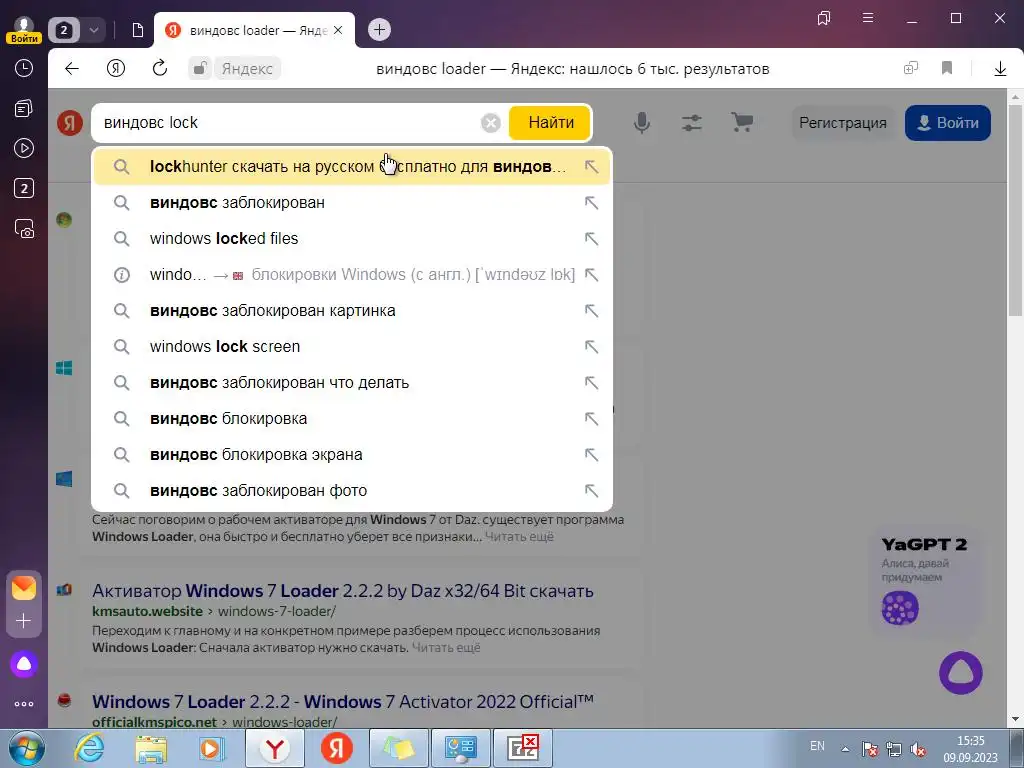1024x768 pixels.
Task: Launch Internet Explorer from taskbar
Action: [x=89, y=748]
